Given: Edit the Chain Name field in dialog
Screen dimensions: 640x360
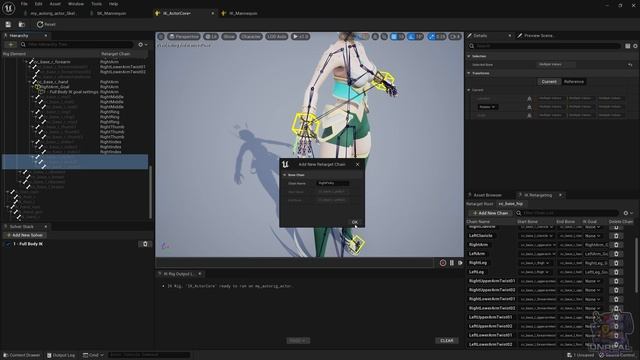Looking at the screenshot, I should 333,183.
